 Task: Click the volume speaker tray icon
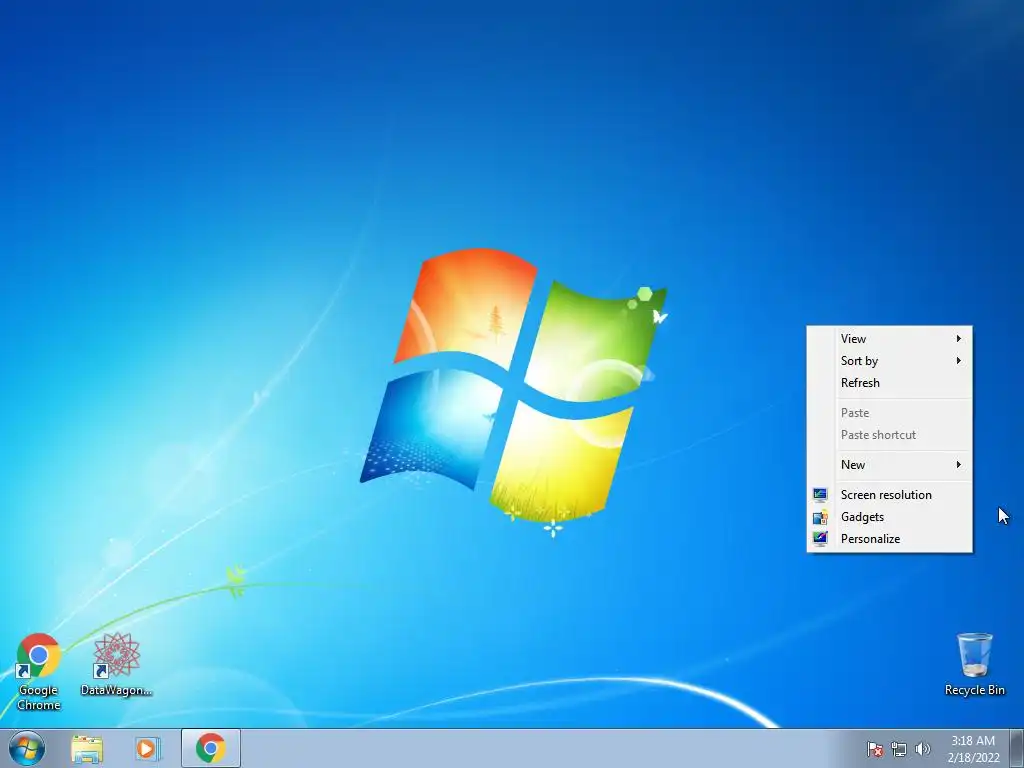922,749
